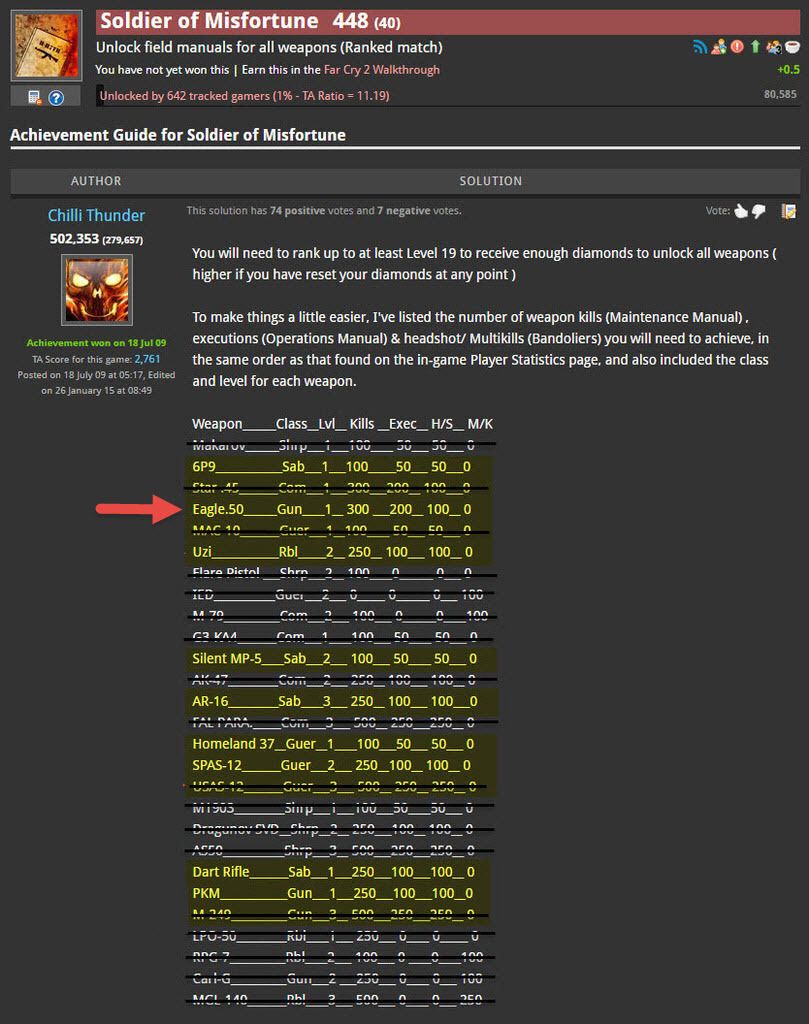Select the Dart Rifle weapon row
Image resolution: width=809 pixels, height=1024 pixels.
(333, 872)
